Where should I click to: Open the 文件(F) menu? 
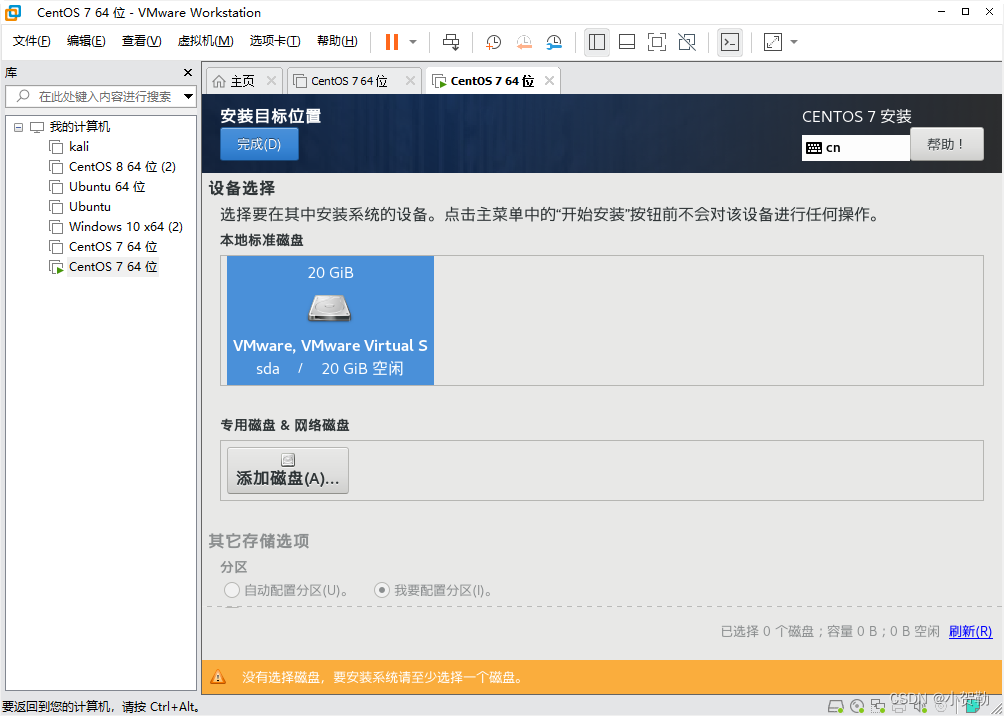tap(32, 41)
